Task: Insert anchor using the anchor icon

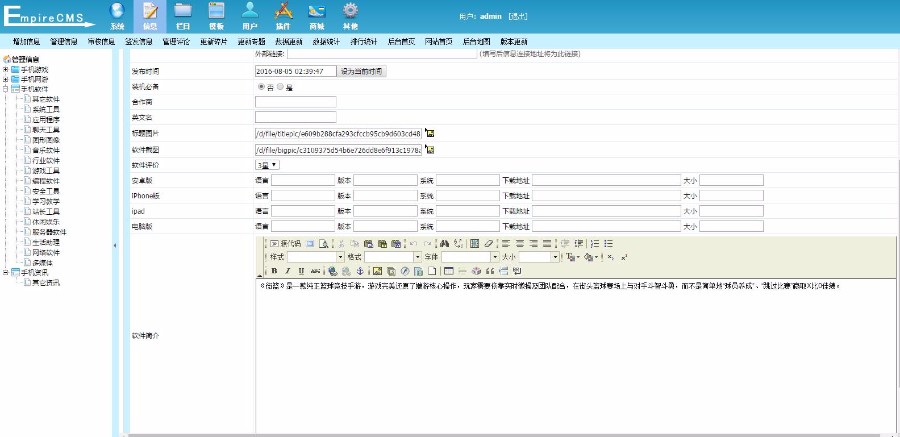Action: pos(359,271)
